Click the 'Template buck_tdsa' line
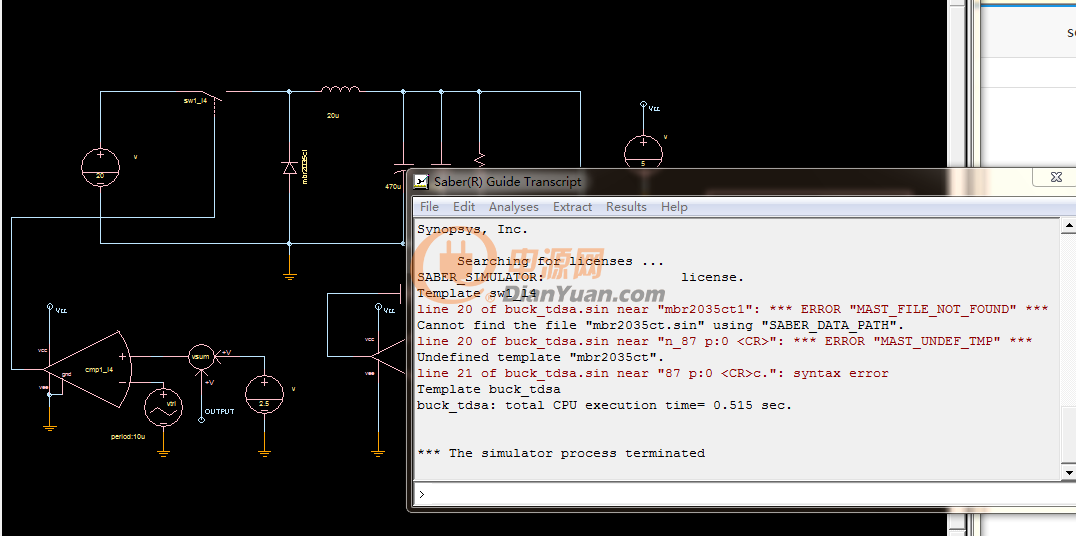The height and width of the screenshot is (536, 1076). (x=489, y=389)
